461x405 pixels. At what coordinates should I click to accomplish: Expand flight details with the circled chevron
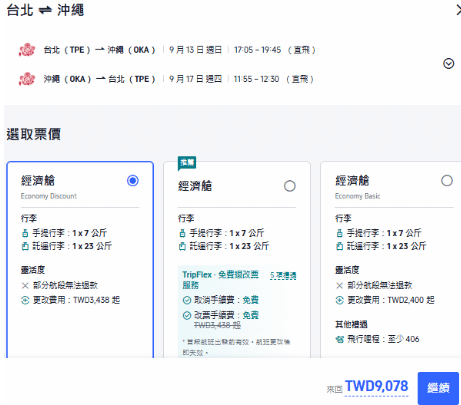[449, 63]
